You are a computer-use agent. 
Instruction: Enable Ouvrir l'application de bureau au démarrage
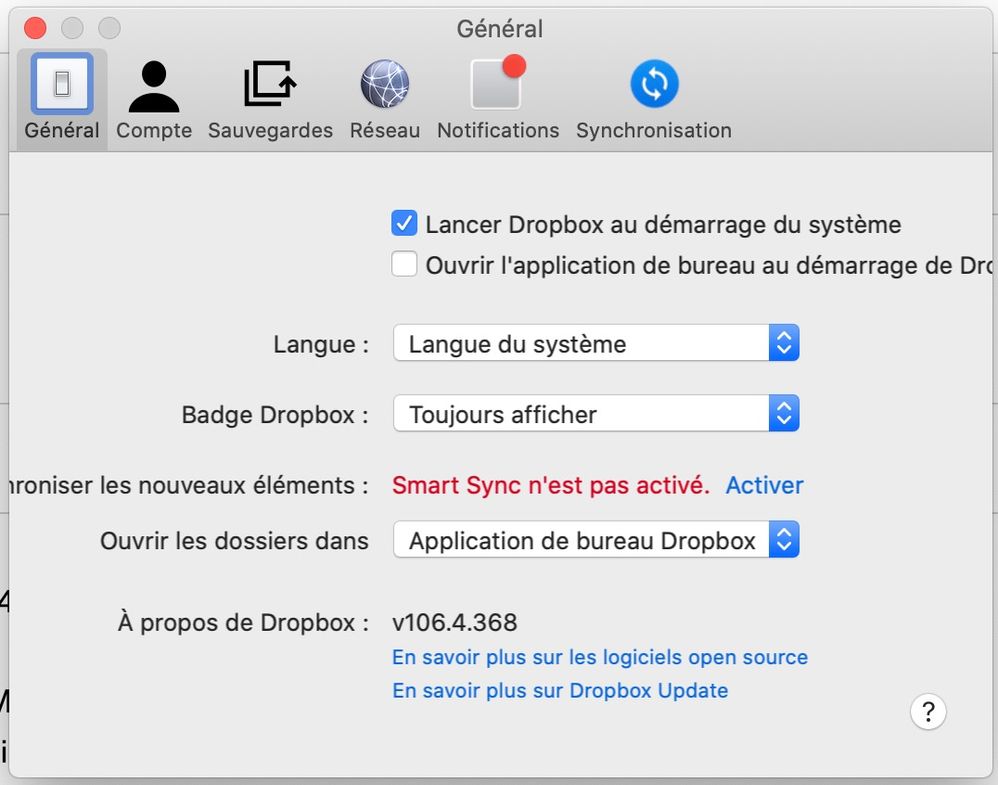[x=404, y=264]
